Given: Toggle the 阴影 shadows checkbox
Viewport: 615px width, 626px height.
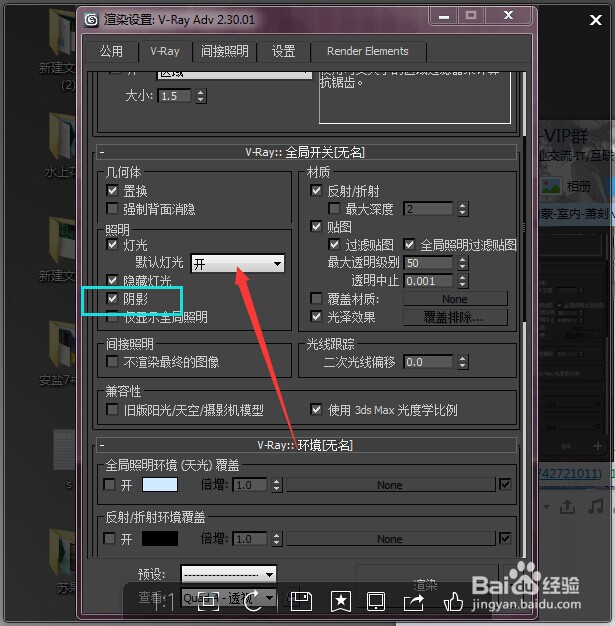Looking at the screenshot, I should [x=112, y=298].
